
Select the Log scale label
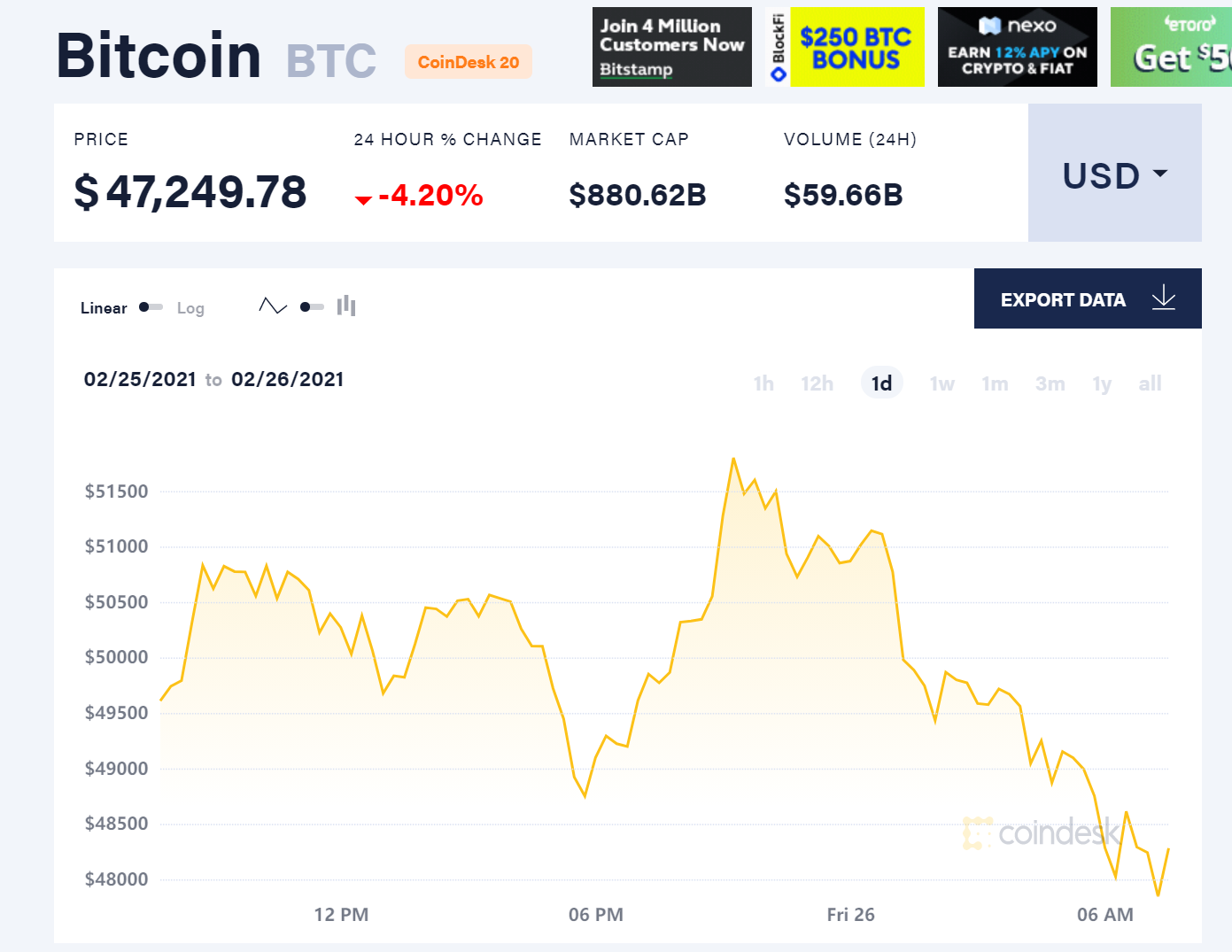(x=190, y=308)
